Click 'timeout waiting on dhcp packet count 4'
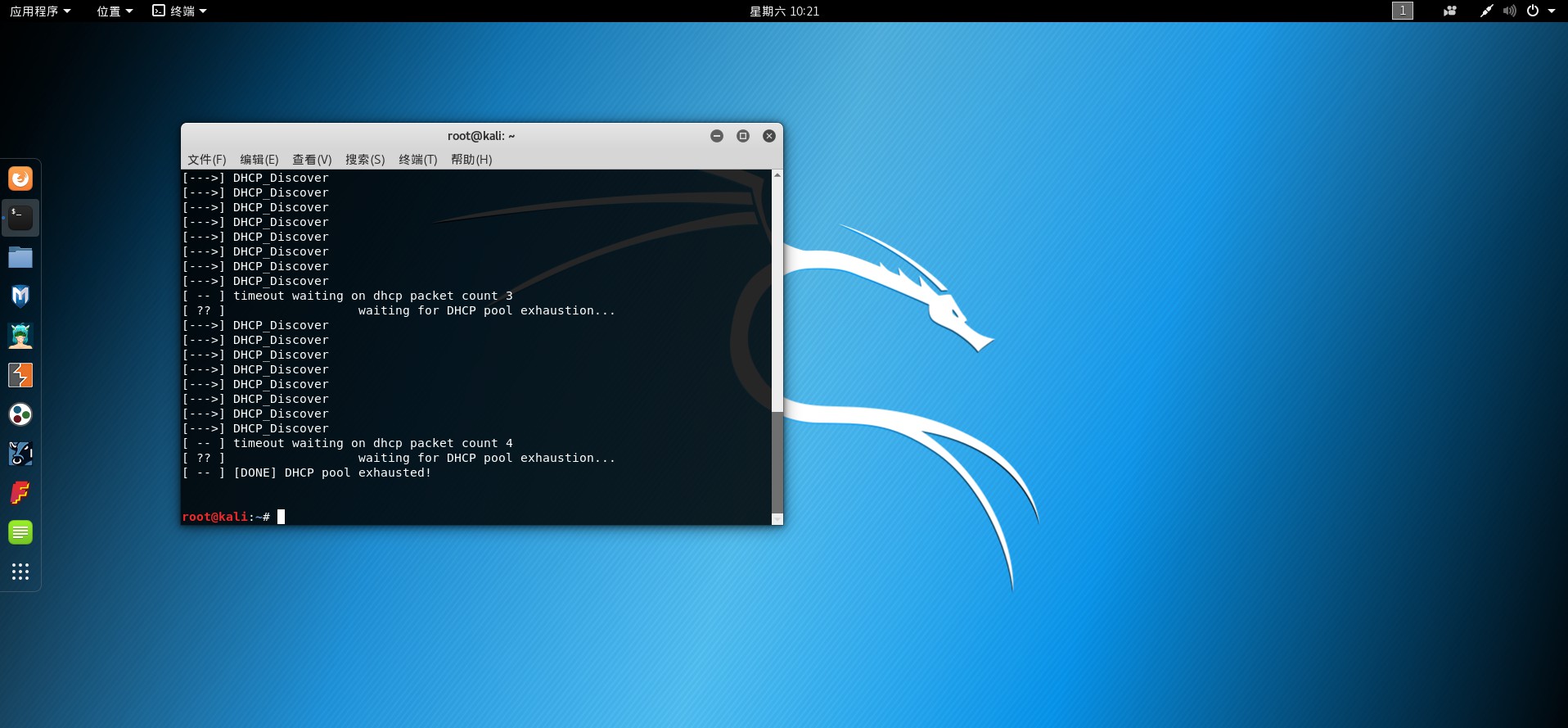Screen dimensions: 1568x728 point(373,443)
